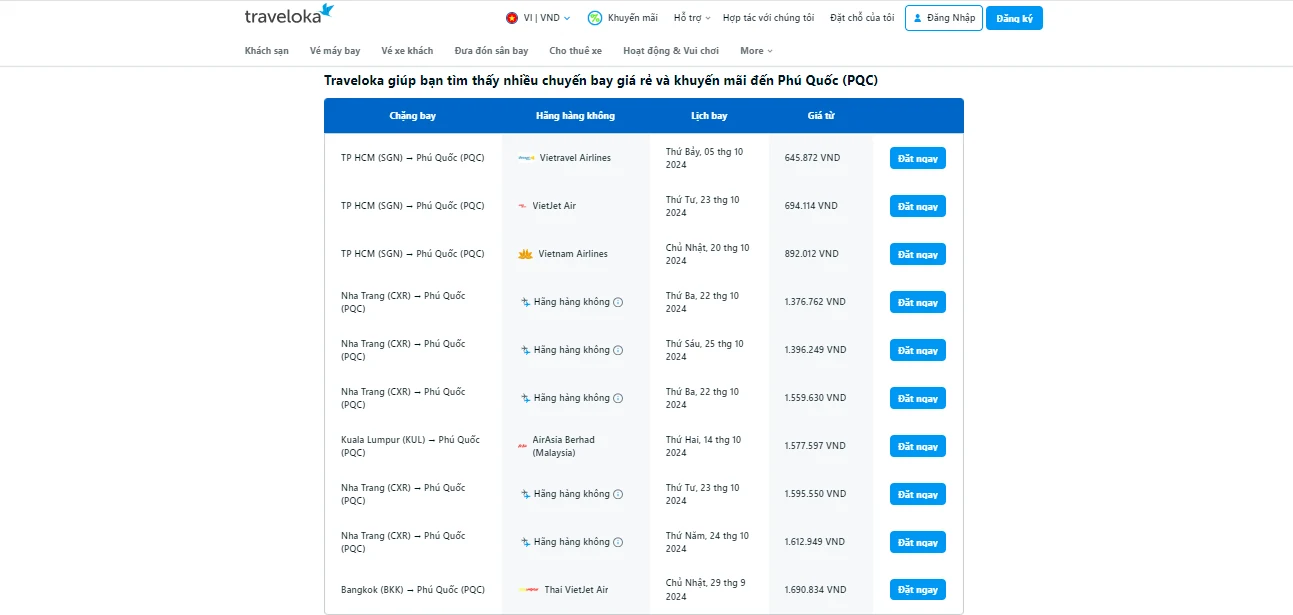Click Đặt ngay for 1.376.762 VND flight
This screenshot has height=615, width=1293.
[x=918, y=302]
